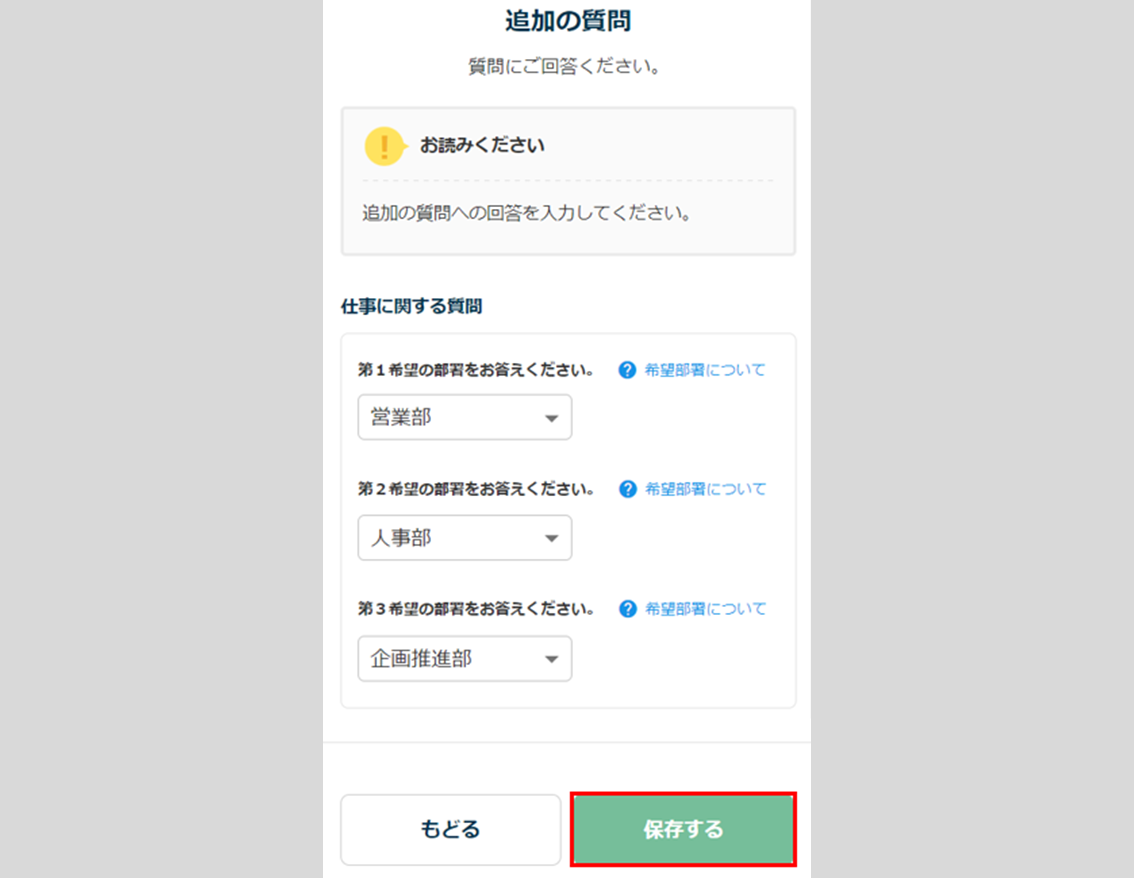
Task: Follow 希望部署について link for 第2希望
Action: tap(705, 489)
